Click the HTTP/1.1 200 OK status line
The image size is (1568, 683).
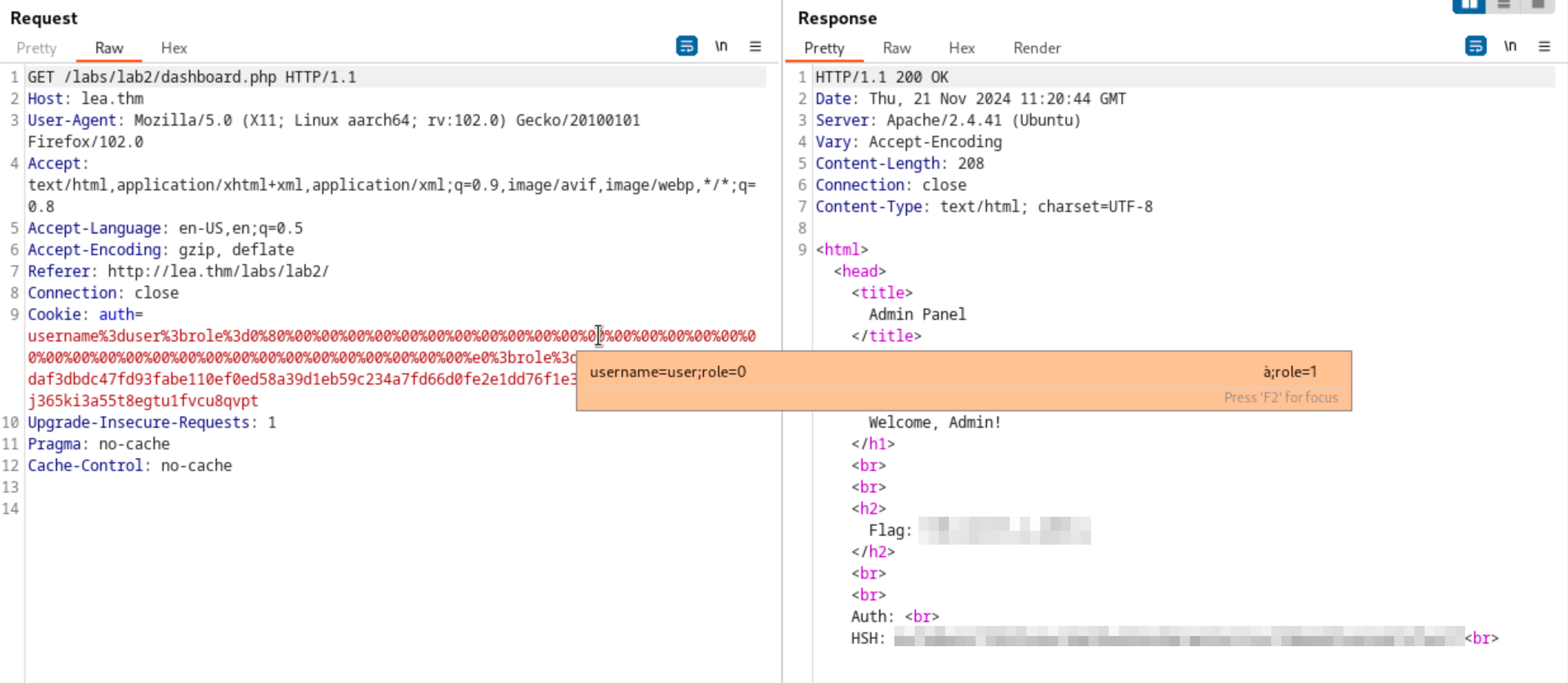tap(882, 77)
